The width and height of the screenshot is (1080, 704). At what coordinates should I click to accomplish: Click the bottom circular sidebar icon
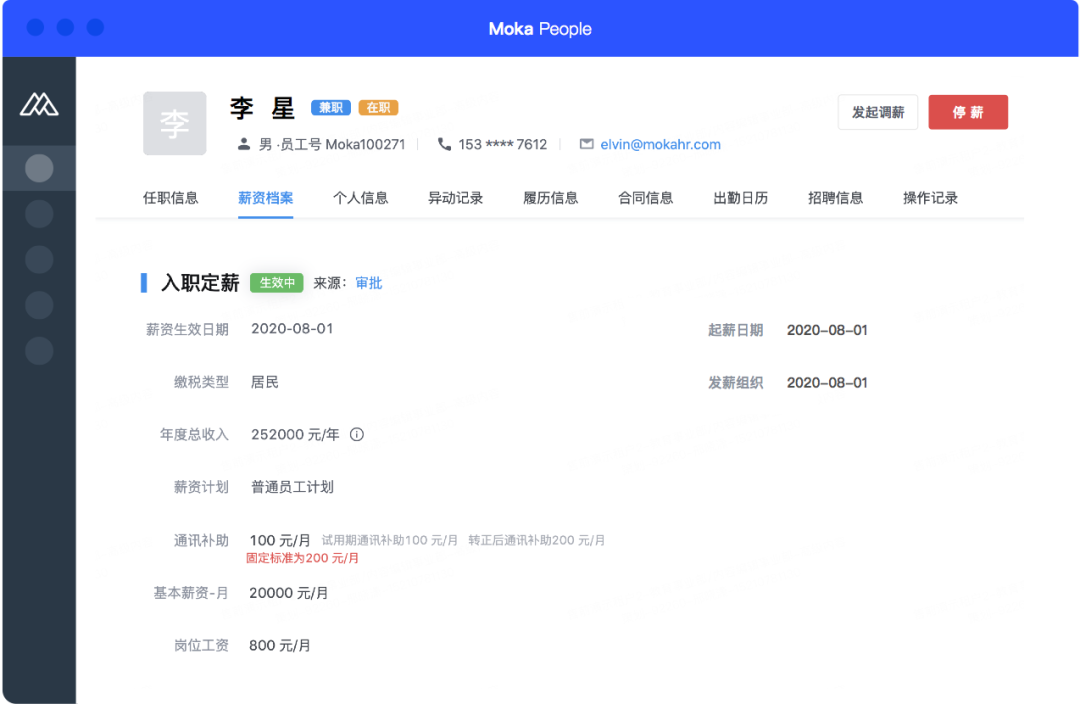(x=39, y=351)
